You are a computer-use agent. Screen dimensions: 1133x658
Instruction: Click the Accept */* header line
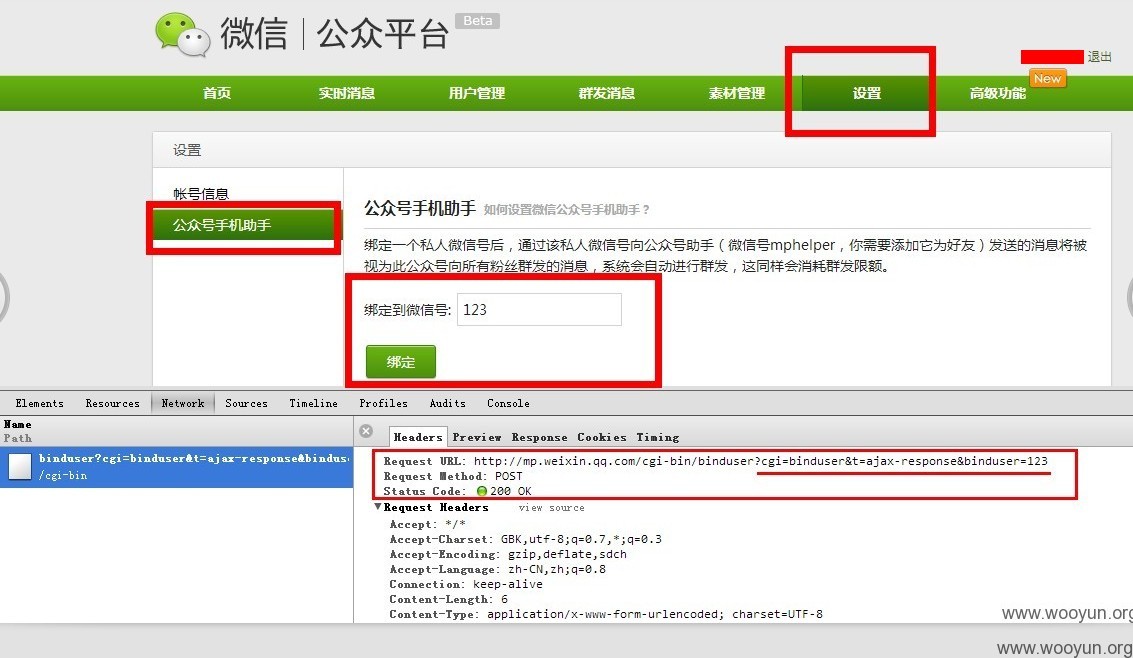(x=428, y=524)
